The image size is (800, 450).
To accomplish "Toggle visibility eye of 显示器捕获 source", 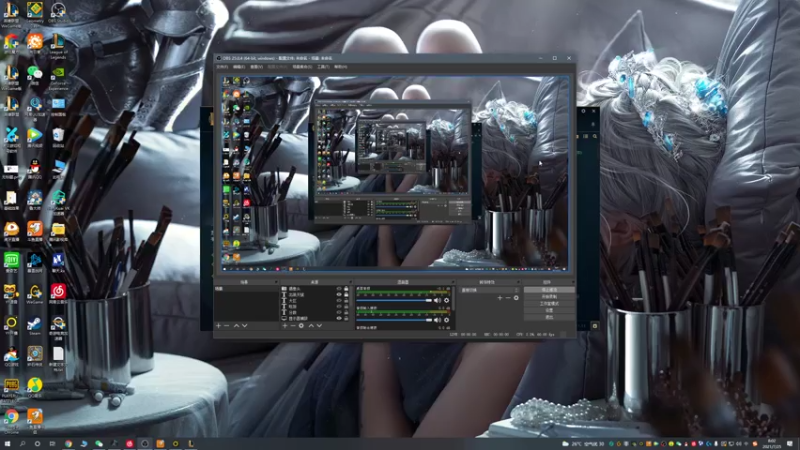I will (339, 318).
